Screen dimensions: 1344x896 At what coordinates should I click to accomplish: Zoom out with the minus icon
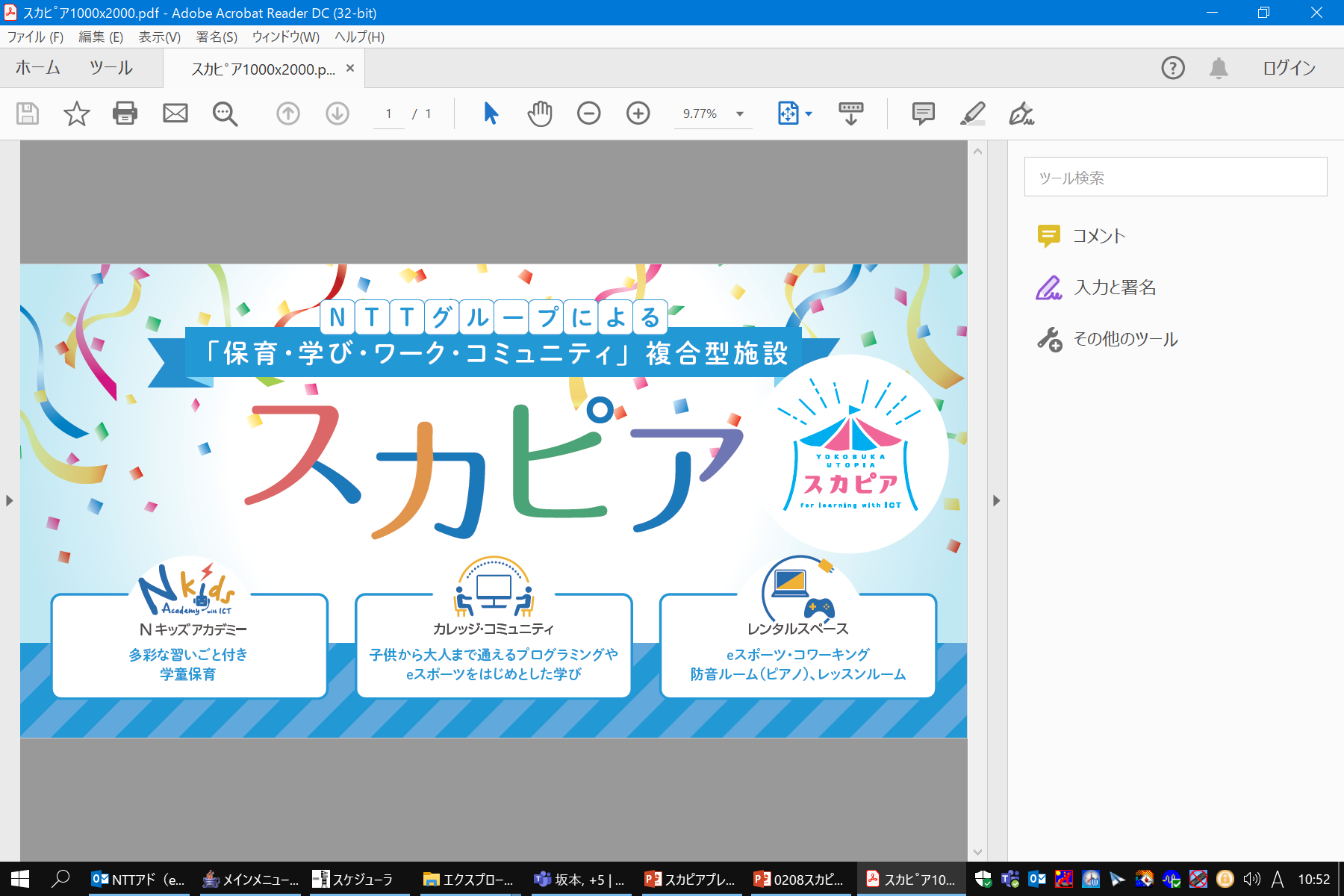[588, 113]
